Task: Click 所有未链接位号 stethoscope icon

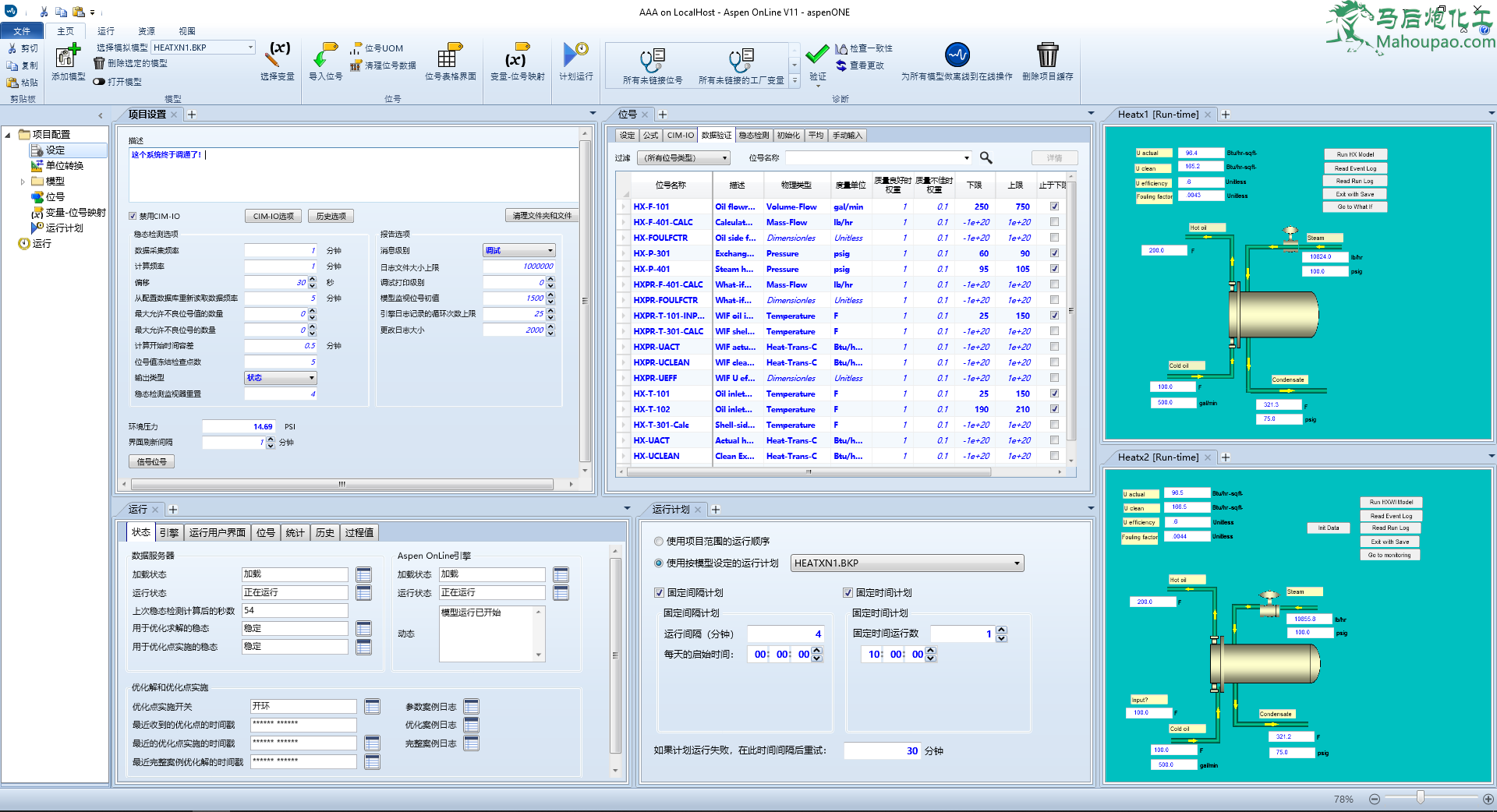Action: (652, 59)
